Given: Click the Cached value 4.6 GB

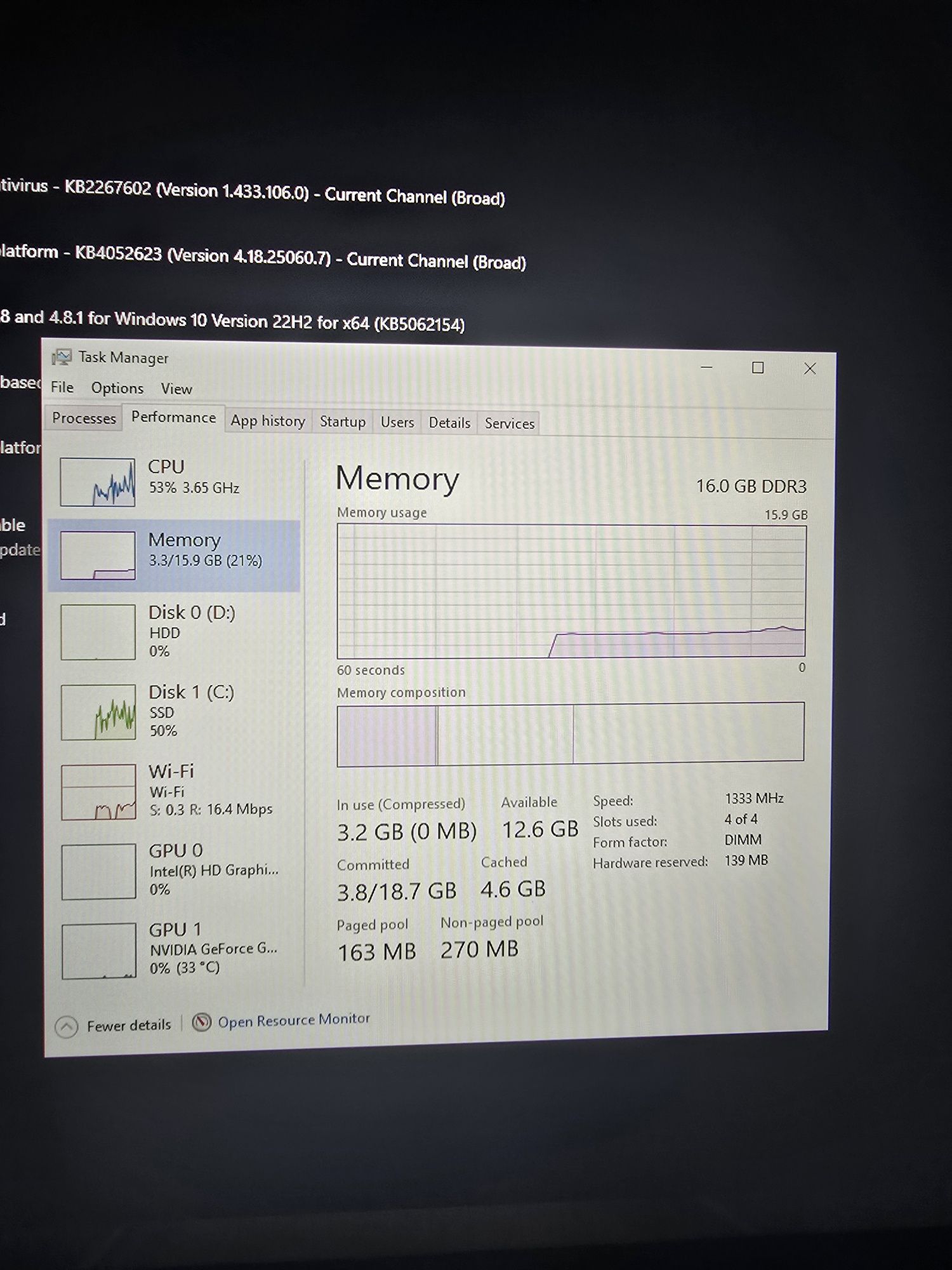Looking at the screenshot, I should click(513, 889).
